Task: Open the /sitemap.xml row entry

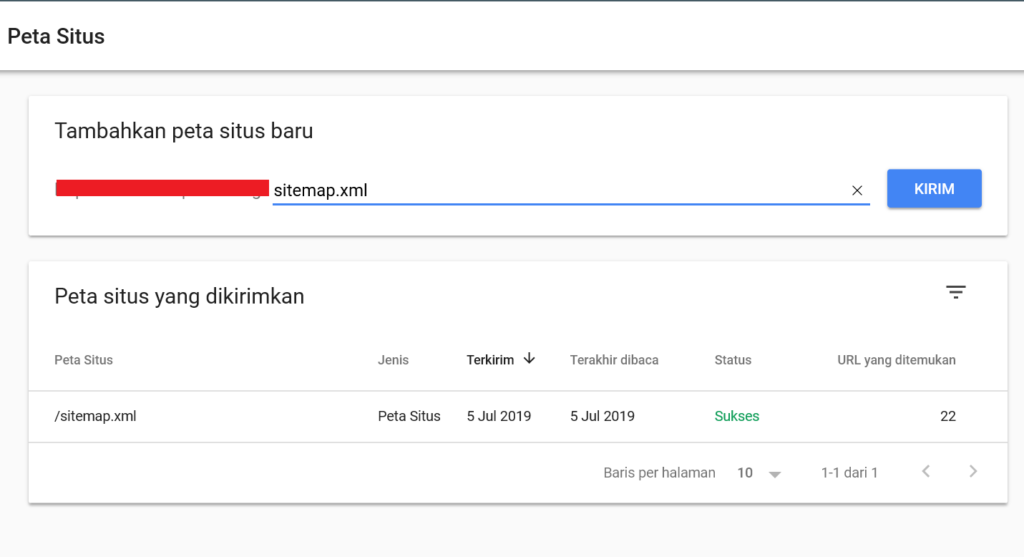Action: pyautogui.click(x=96, y=416)
